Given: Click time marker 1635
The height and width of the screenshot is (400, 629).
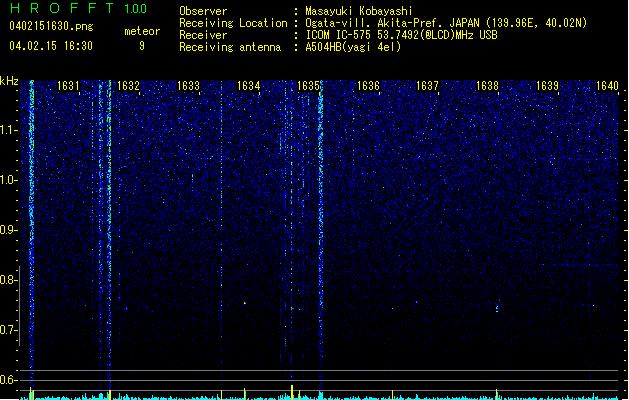Looking at the screenshot, I should [x=308, y=86].
